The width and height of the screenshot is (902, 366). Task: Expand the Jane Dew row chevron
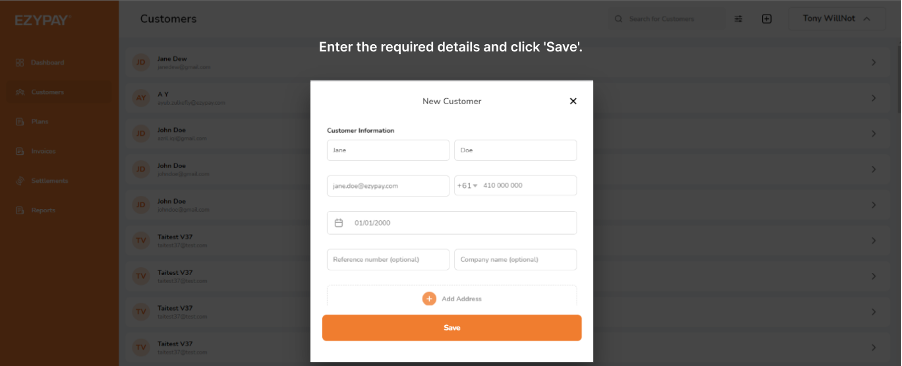click(873, 62)
